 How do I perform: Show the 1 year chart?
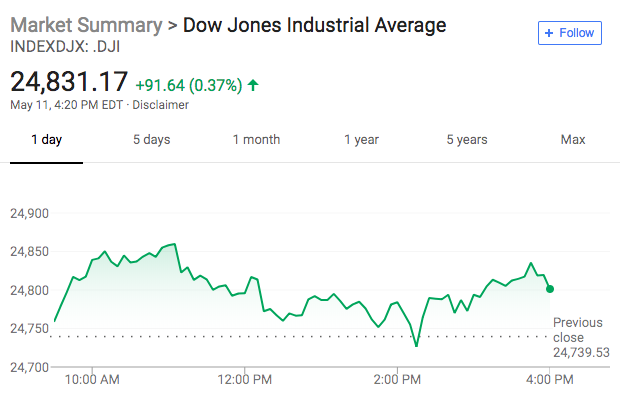pos(361,140)
